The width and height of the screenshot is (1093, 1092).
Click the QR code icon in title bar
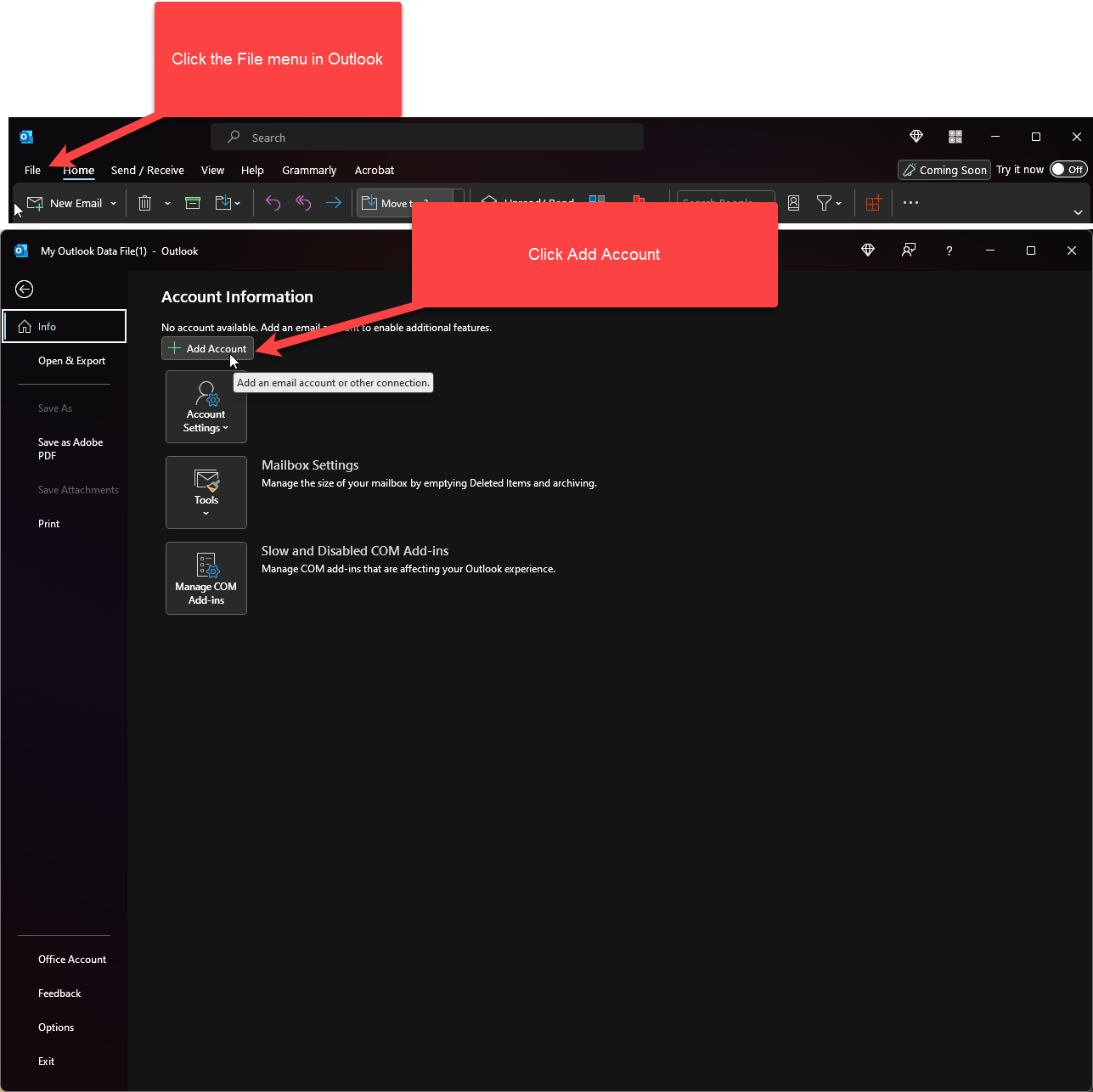(x=955, y=136)
